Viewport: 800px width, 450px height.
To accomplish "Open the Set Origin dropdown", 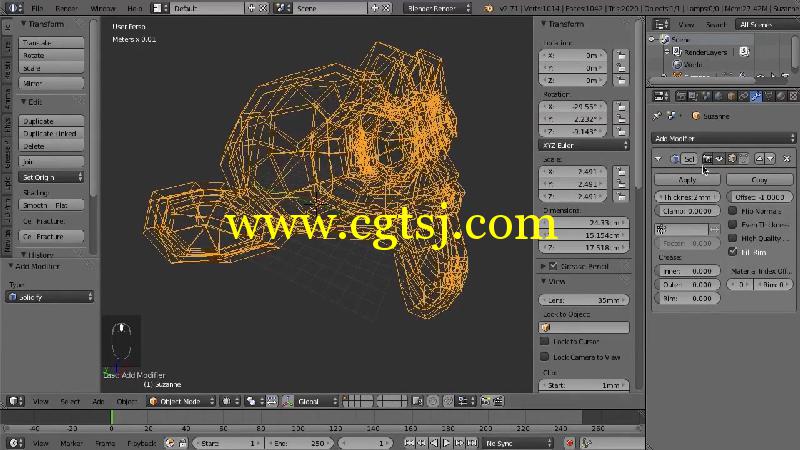I will tap(52, 177).
